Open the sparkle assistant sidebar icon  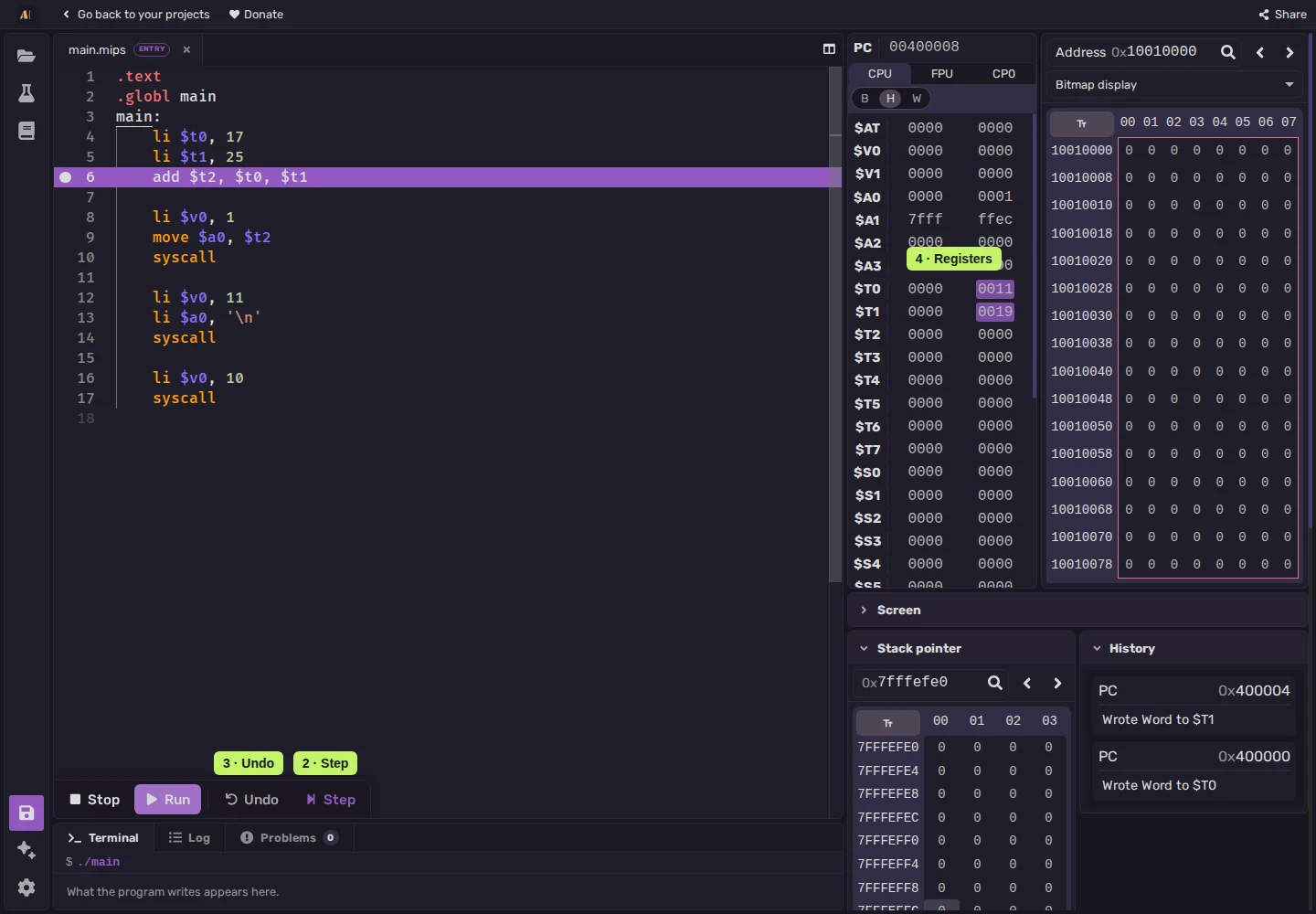pyautogui.click(x=27, y=850)
